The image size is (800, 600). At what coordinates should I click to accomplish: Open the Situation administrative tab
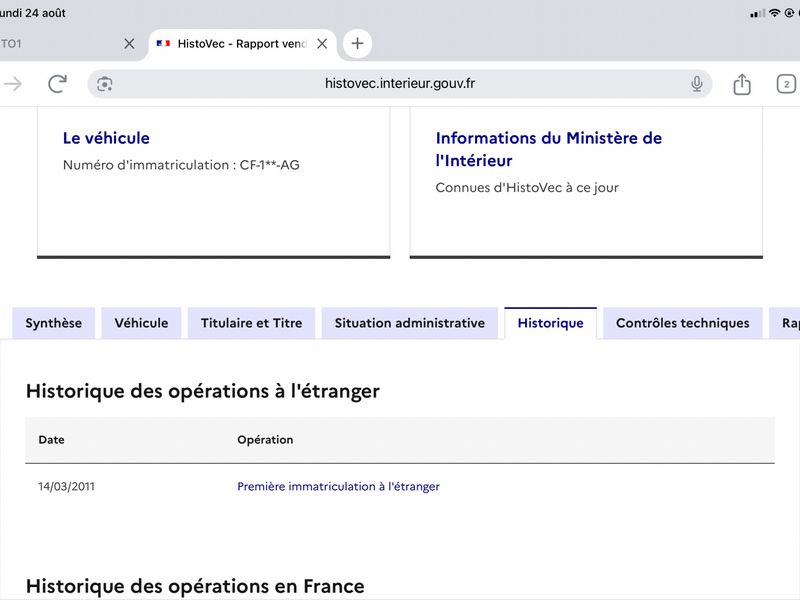[410, 323]
